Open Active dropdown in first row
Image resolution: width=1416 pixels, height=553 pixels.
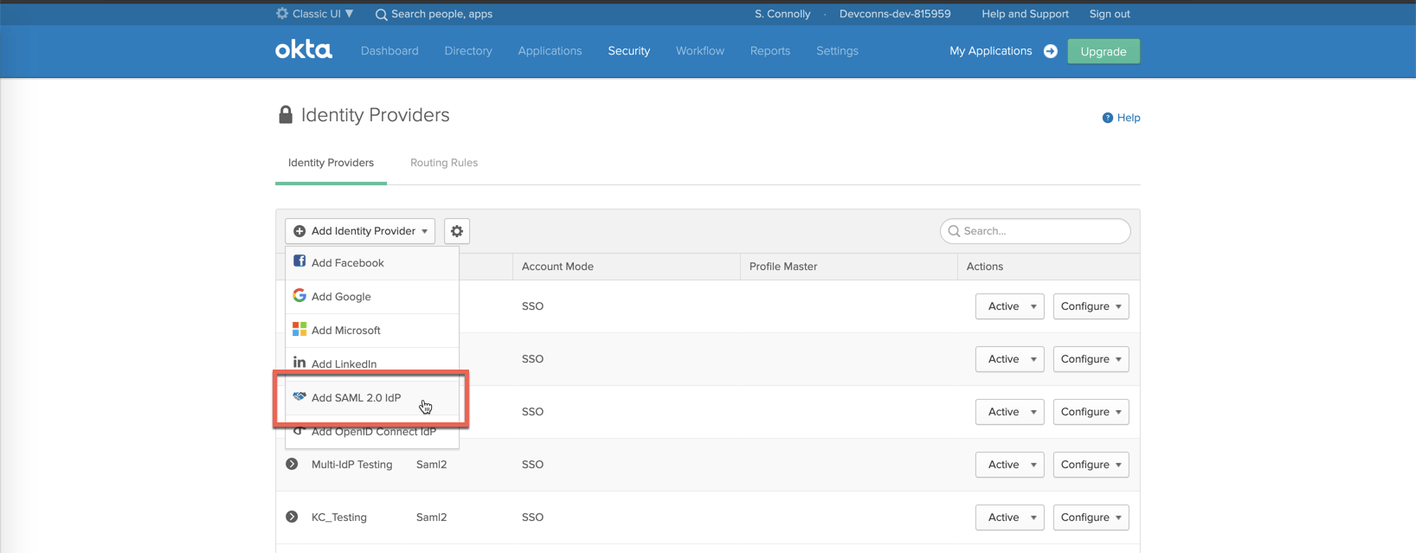click(1010, 307)
